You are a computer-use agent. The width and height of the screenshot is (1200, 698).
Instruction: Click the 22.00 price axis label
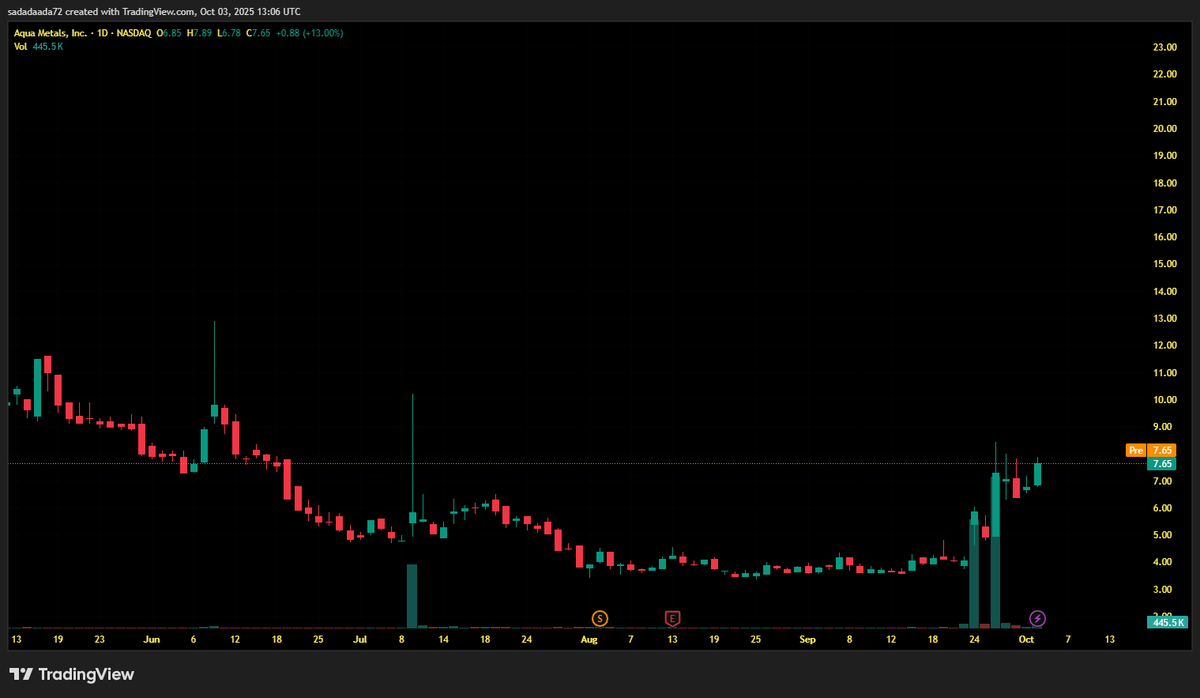pyautogui.click(x=1163, y=74)
